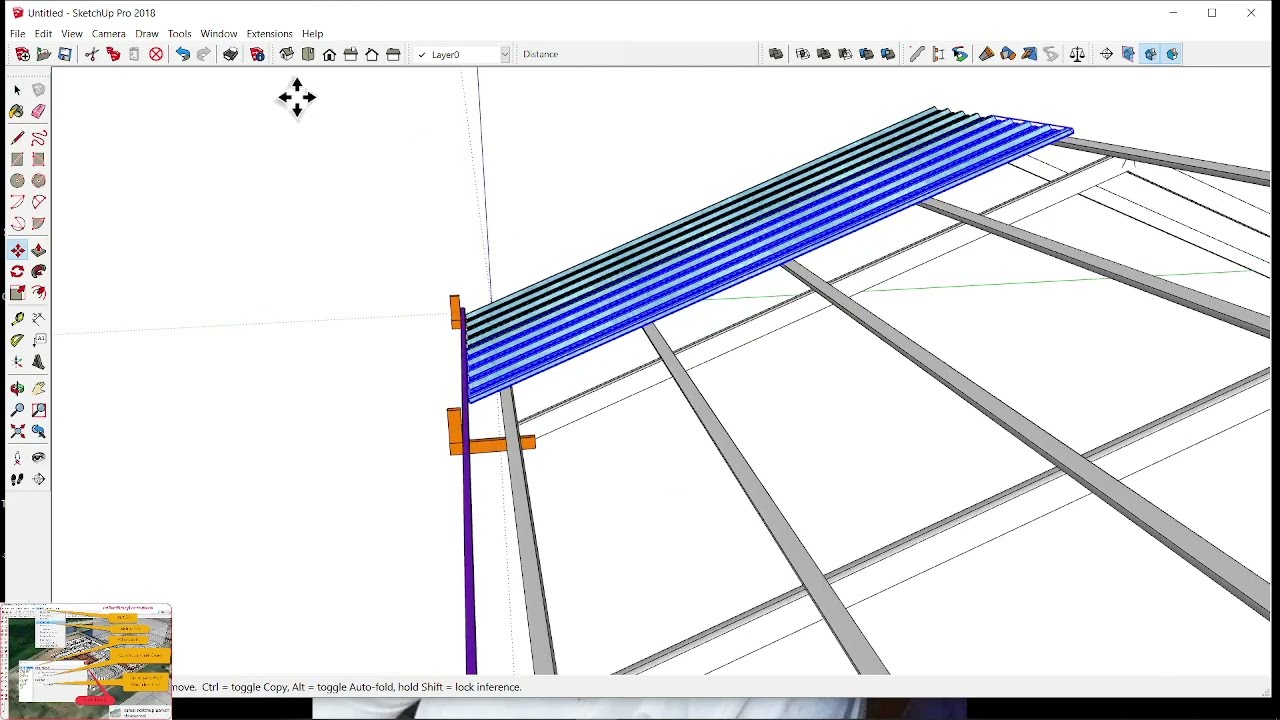This screenshot has height=720, width=1280.
Task: Select the Polygon tool
Action: pos(38,181)
